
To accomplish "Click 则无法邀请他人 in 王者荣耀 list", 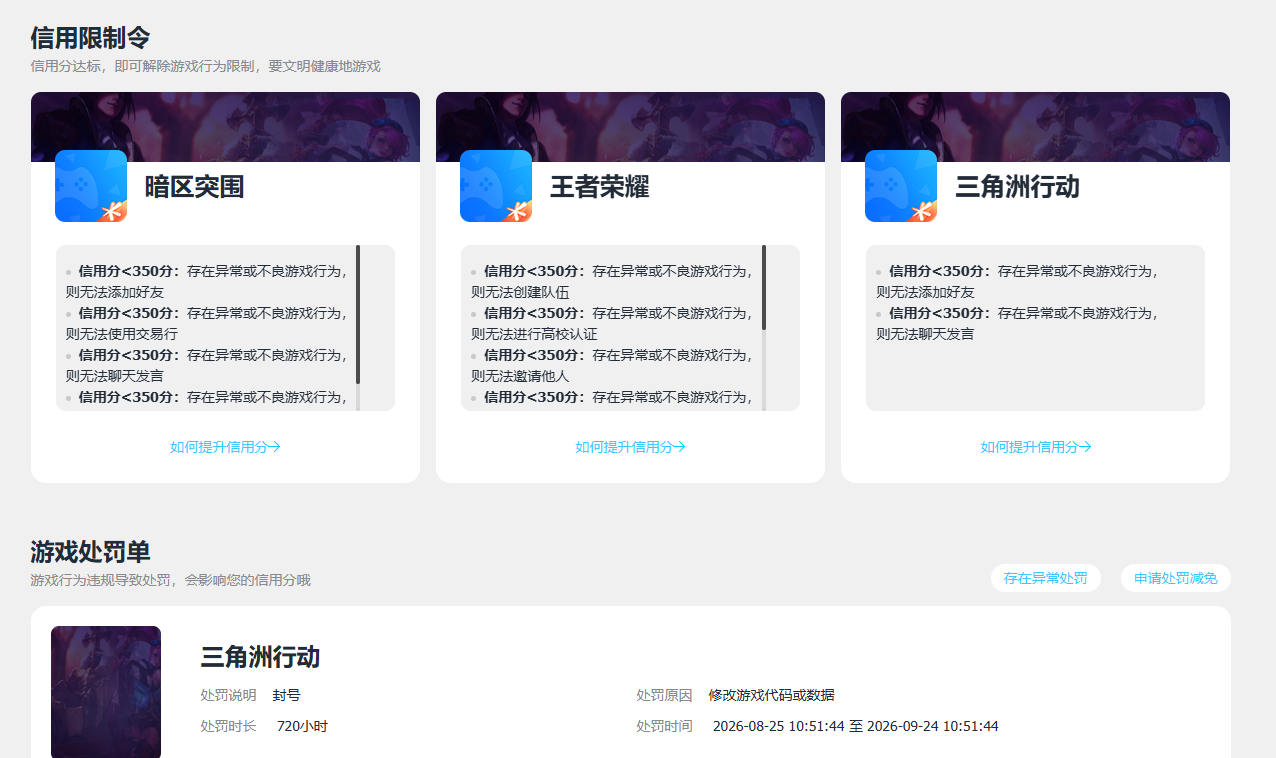I will 520,376.
